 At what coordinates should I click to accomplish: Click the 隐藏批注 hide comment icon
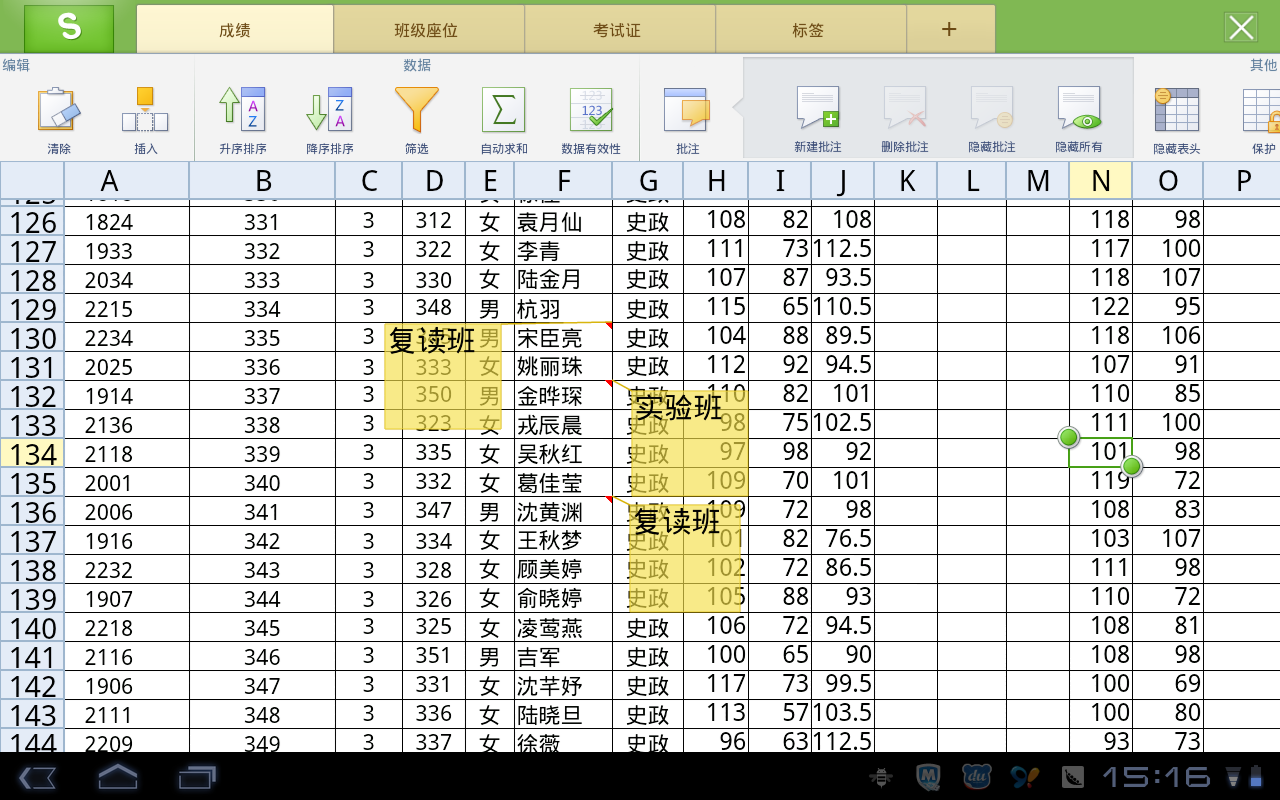pos(991,108)
